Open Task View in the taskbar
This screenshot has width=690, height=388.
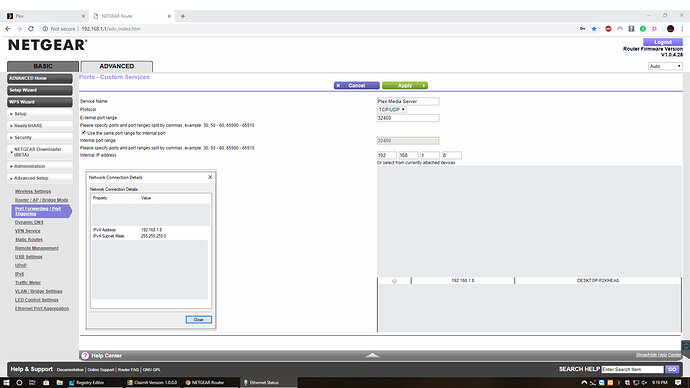coord(32,383)
